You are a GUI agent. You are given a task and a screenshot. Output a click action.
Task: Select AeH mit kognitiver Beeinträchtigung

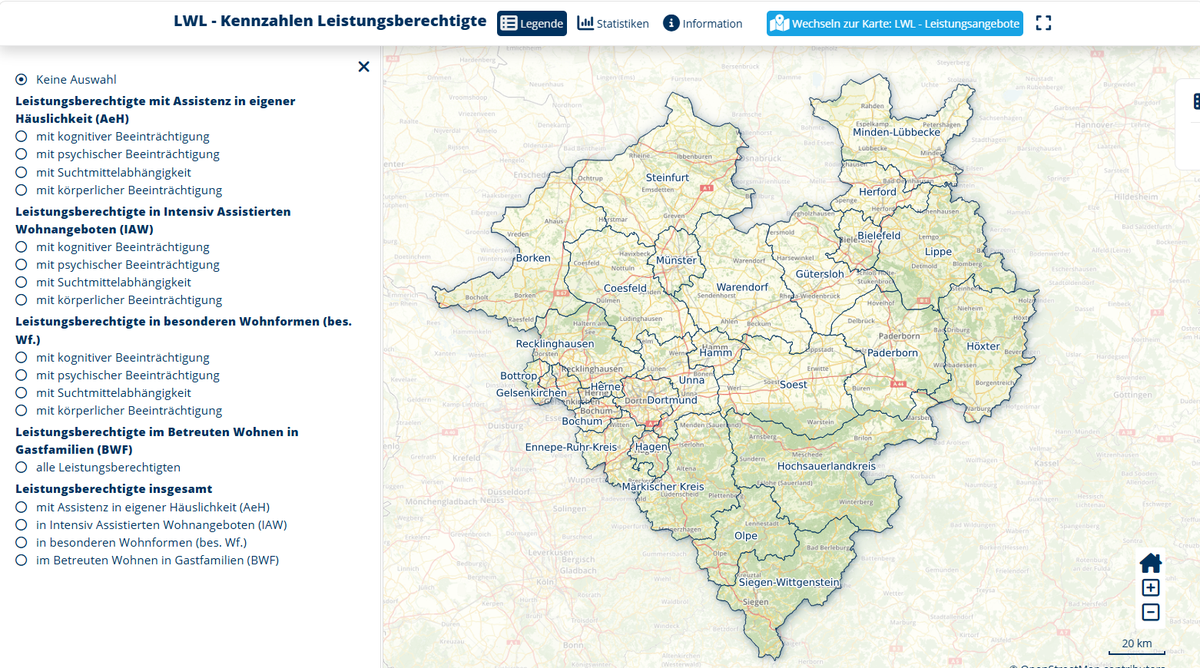point(21,136)
